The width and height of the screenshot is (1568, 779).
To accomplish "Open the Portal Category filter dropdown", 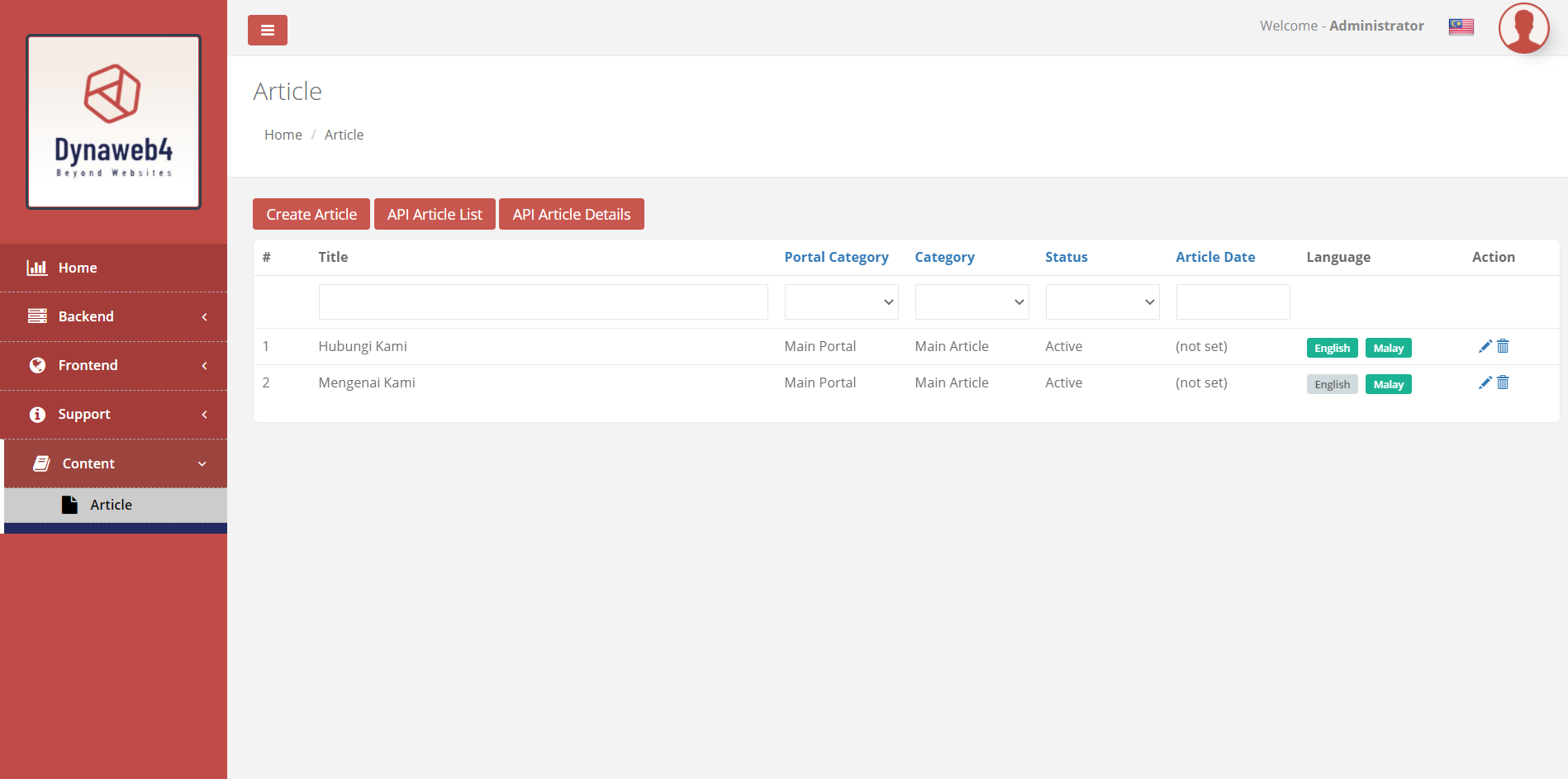I will tap(841, 302).
